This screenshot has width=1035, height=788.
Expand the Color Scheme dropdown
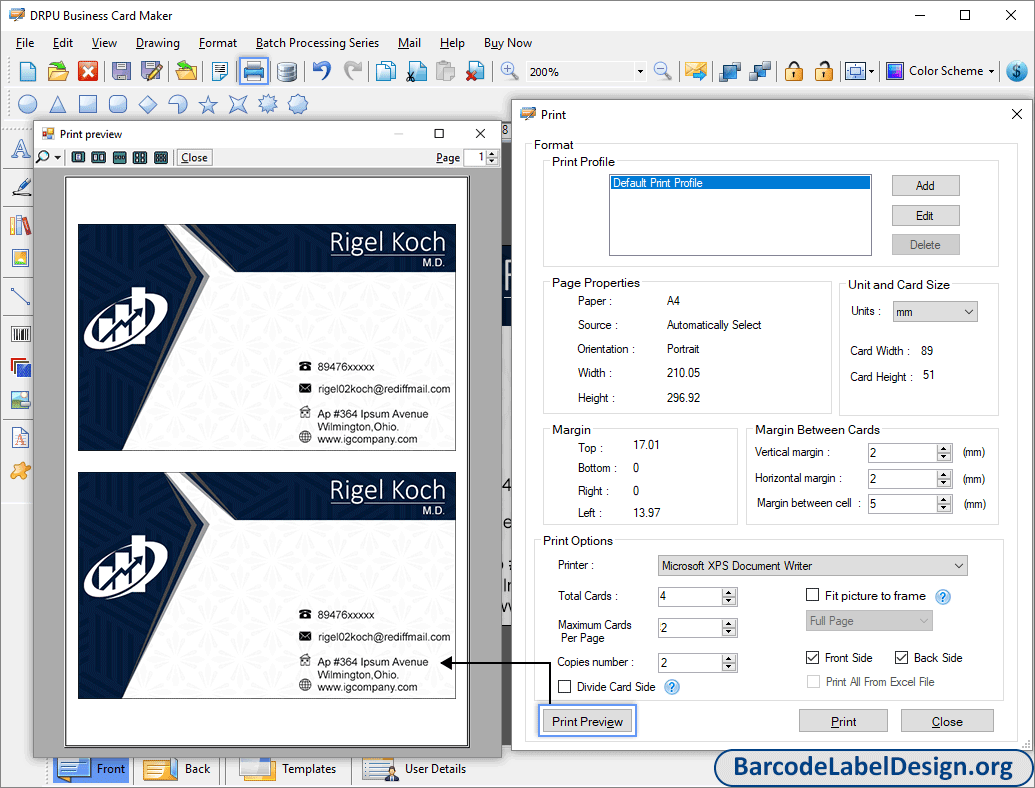click(x=991, y=71)
